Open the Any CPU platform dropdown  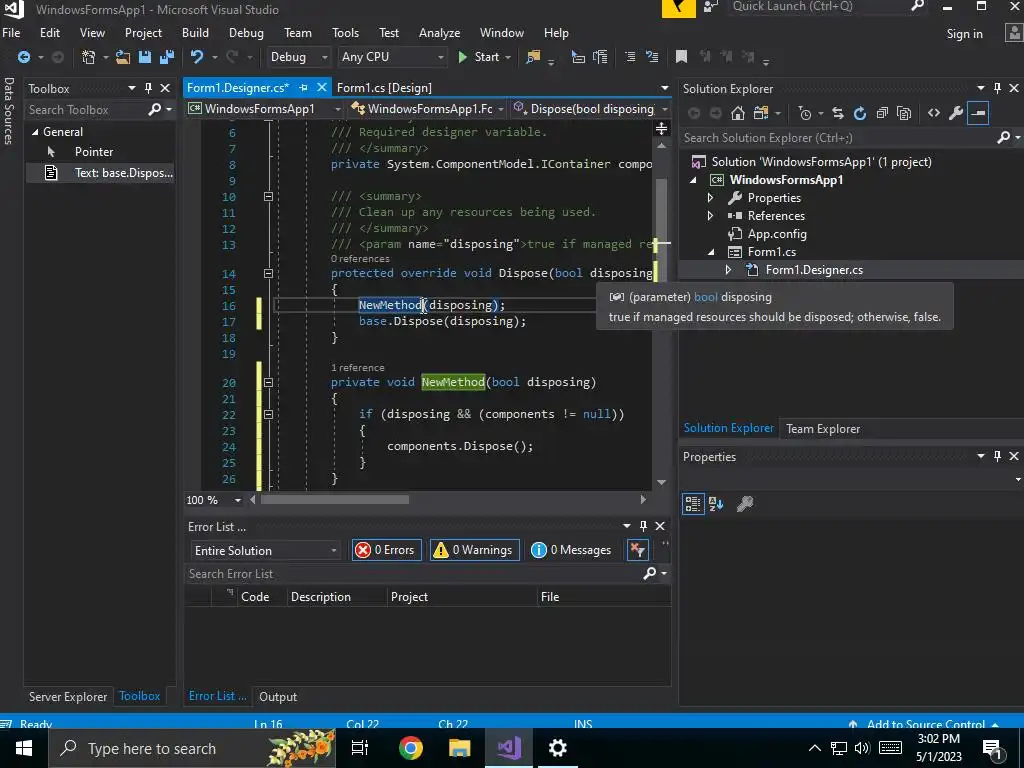392,57
